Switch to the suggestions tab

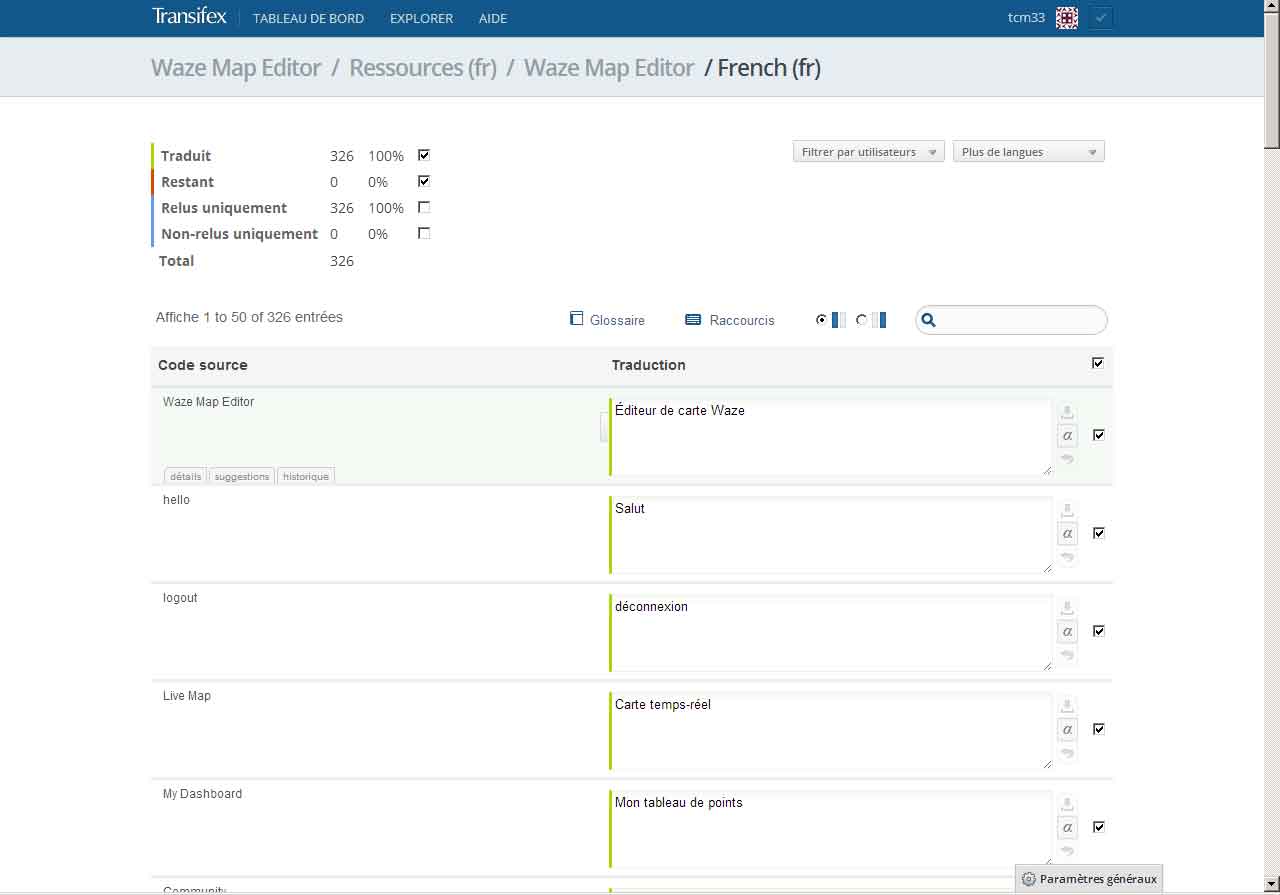pos(242,476)
